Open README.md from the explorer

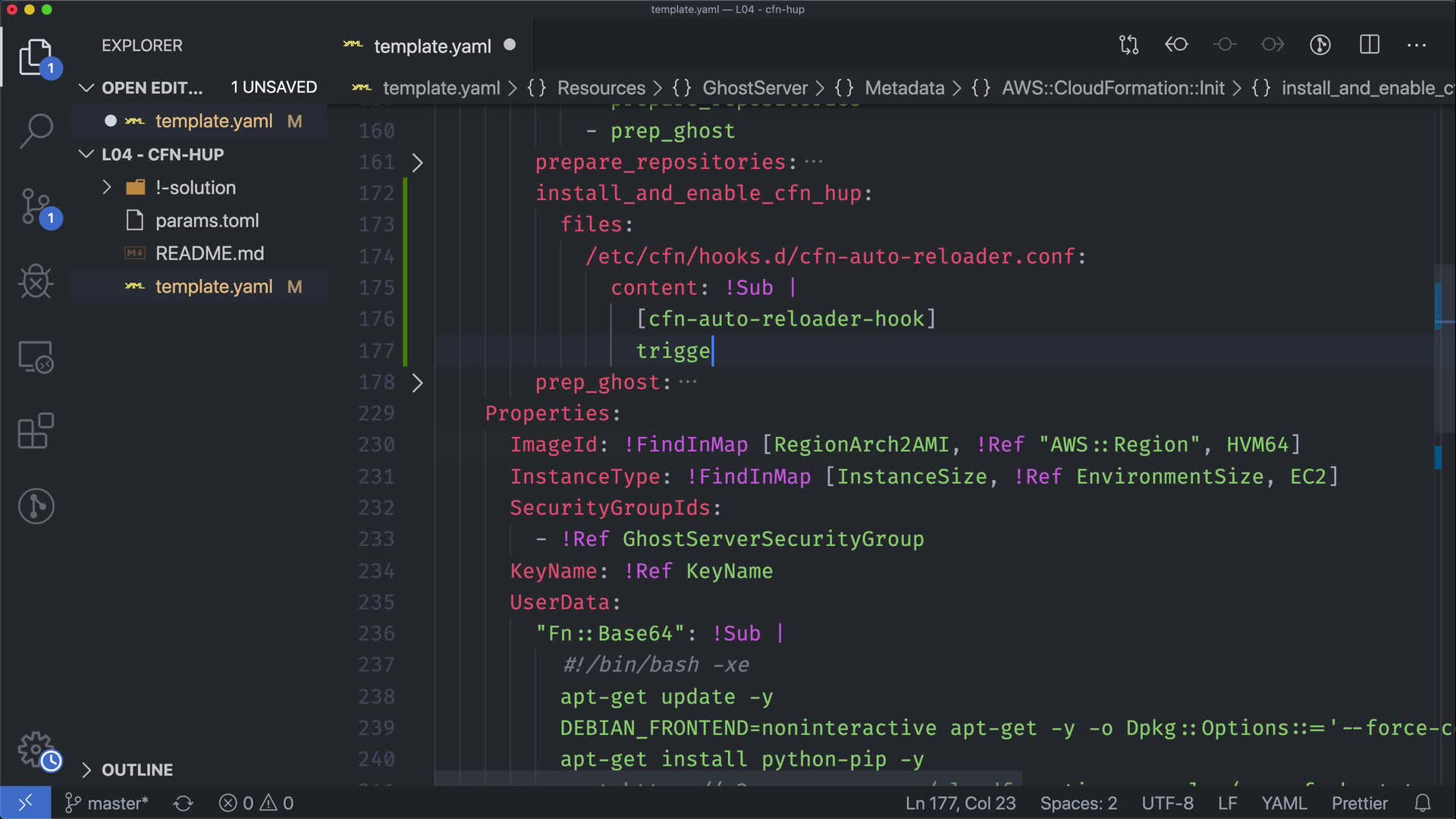coord(209,253)
